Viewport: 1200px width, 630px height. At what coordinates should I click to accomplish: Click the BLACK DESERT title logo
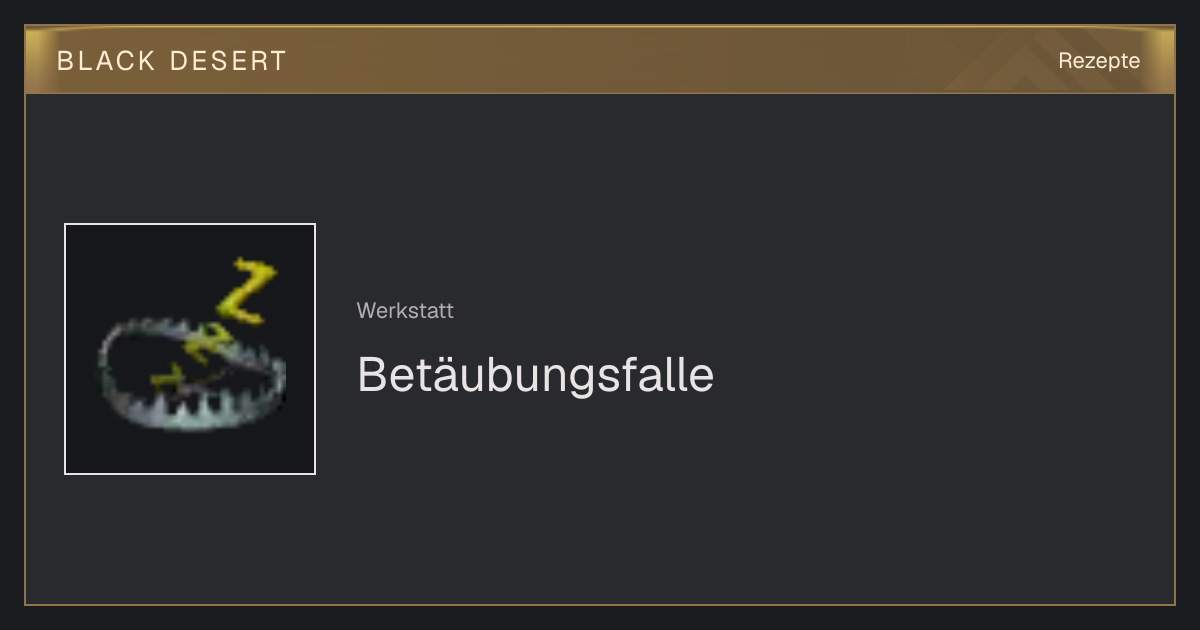(x=172, y=61)
